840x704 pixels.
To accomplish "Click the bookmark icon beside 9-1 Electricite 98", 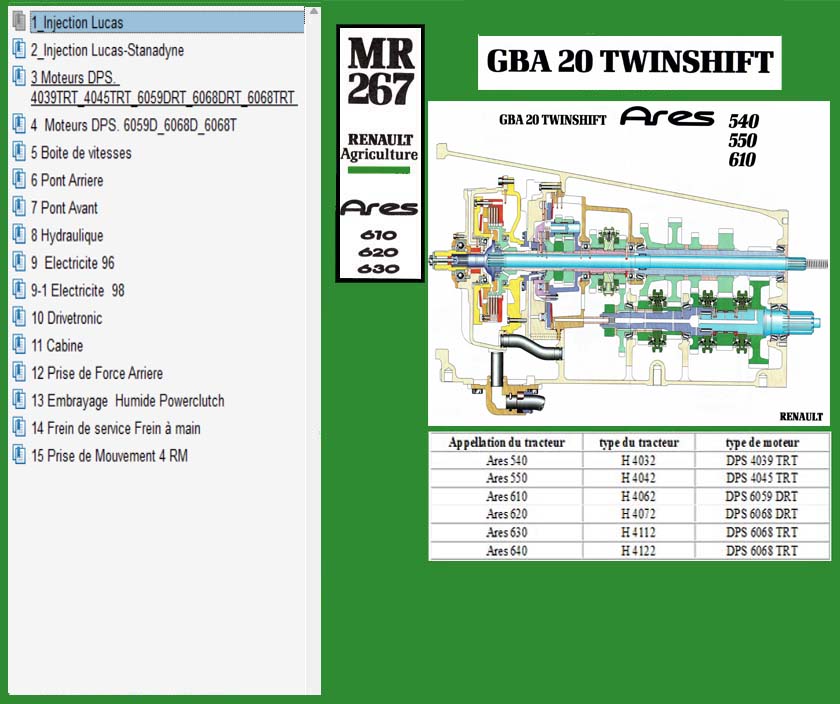I will pos(19,290).
